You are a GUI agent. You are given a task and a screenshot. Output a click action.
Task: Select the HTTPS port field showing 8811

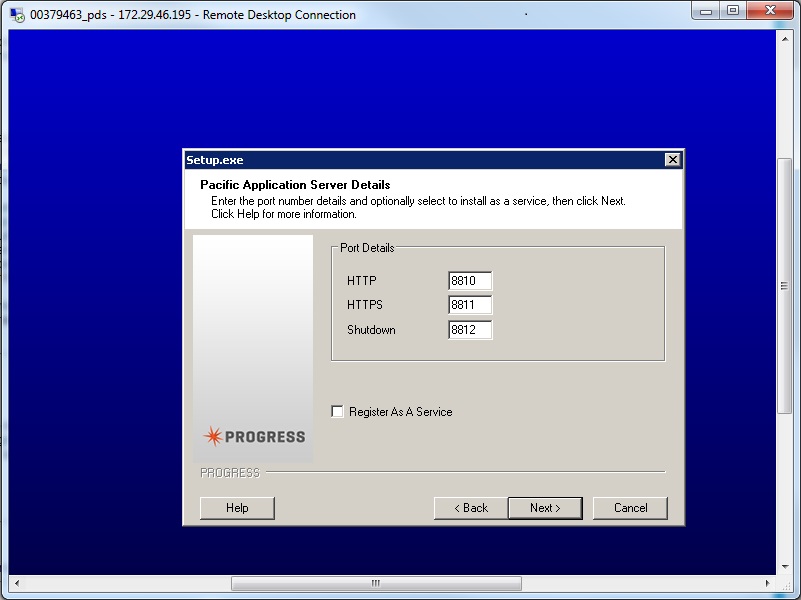coord(469,305)
